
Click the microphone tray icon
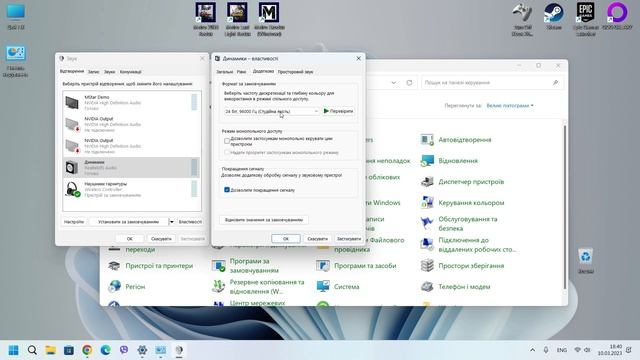point(546,350)
